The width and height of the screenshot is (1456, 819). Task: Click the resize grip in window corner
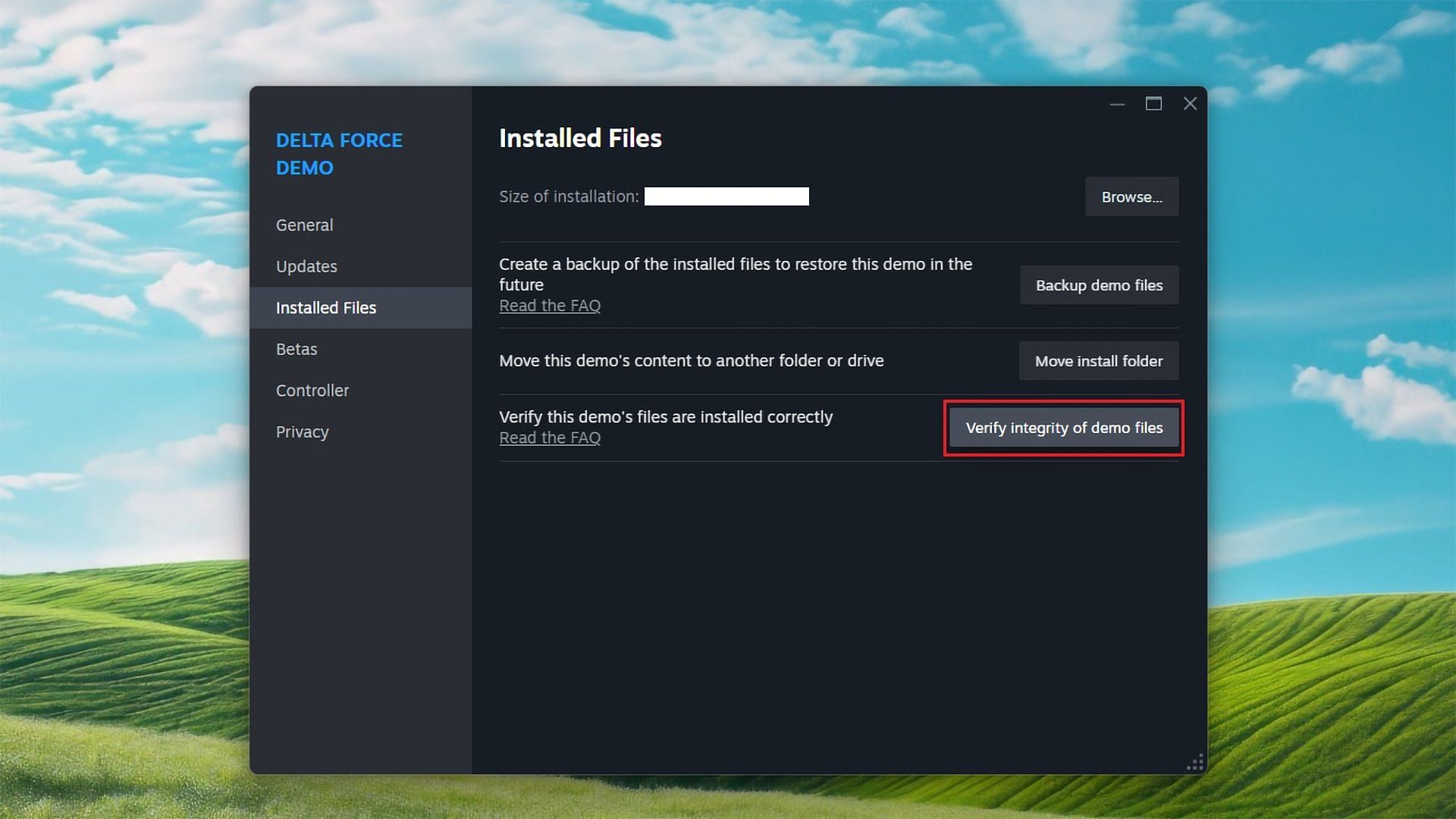tap(1195, 763)
